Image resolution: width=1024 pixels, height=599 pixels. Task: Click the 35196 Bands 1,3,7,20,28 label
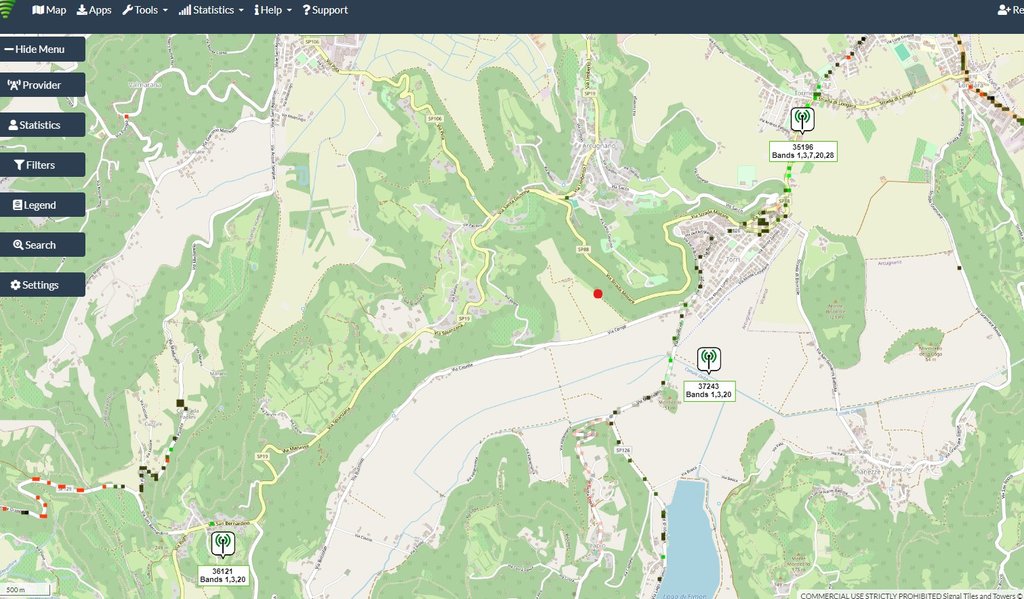point(803,152)
